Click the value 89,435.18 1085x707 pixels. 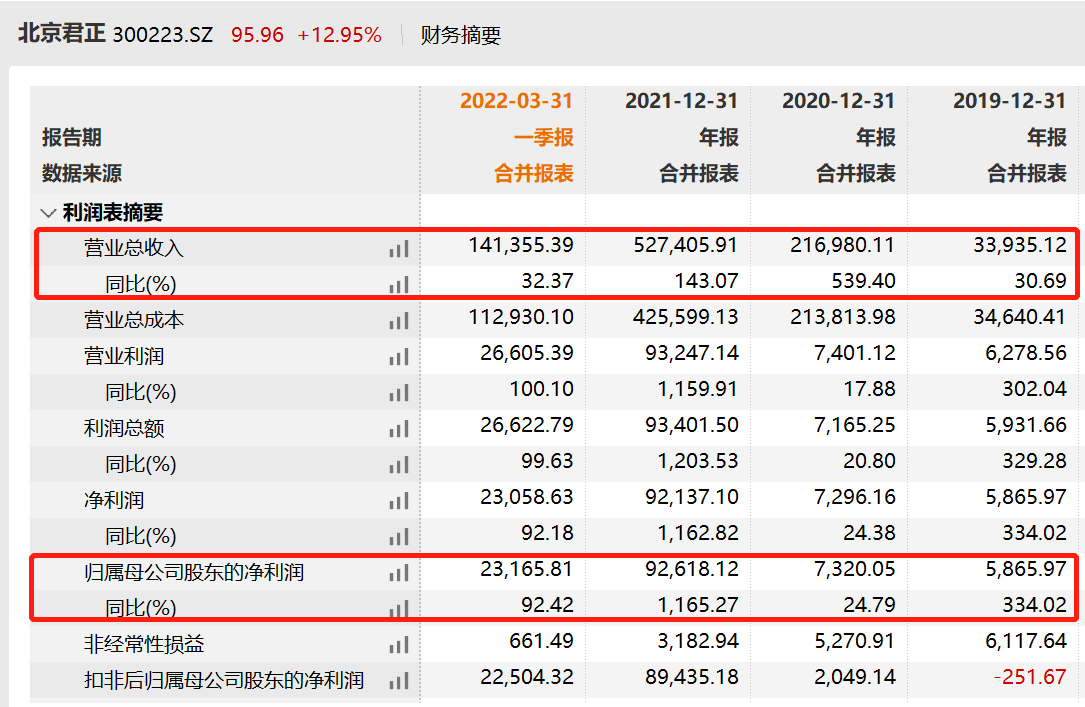pyautogui.click(x=692, y=677)
